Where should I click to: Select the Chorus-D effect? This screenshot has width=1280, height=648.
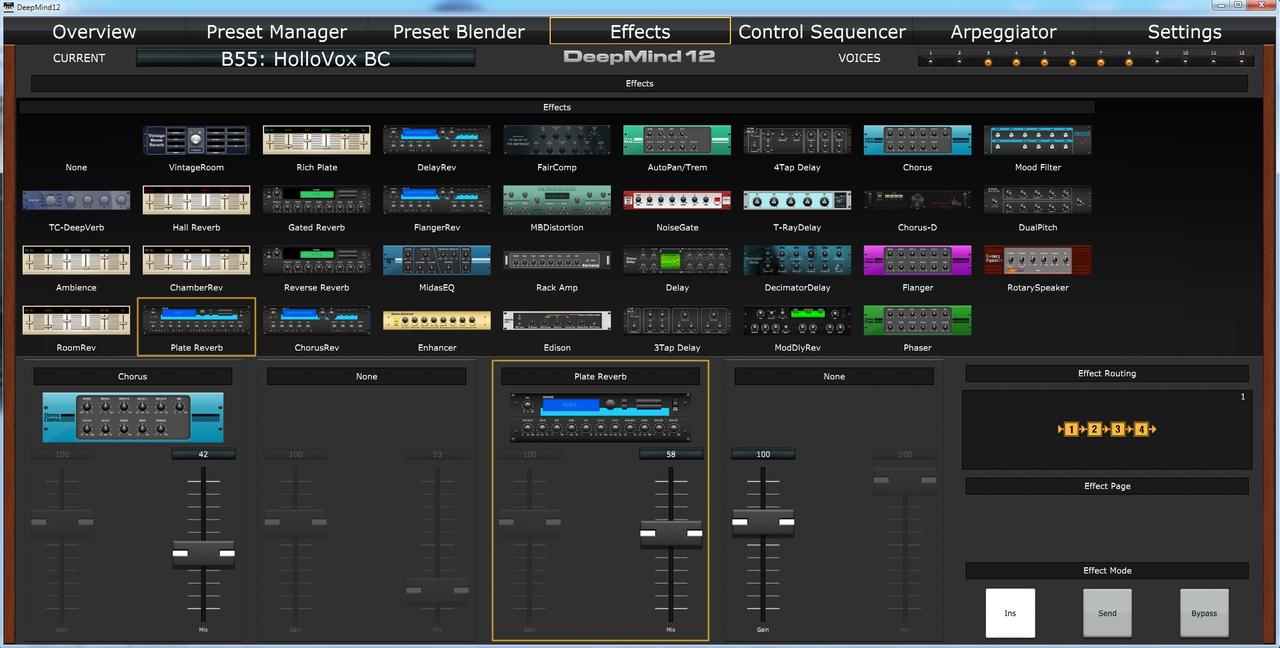point(917,200)
